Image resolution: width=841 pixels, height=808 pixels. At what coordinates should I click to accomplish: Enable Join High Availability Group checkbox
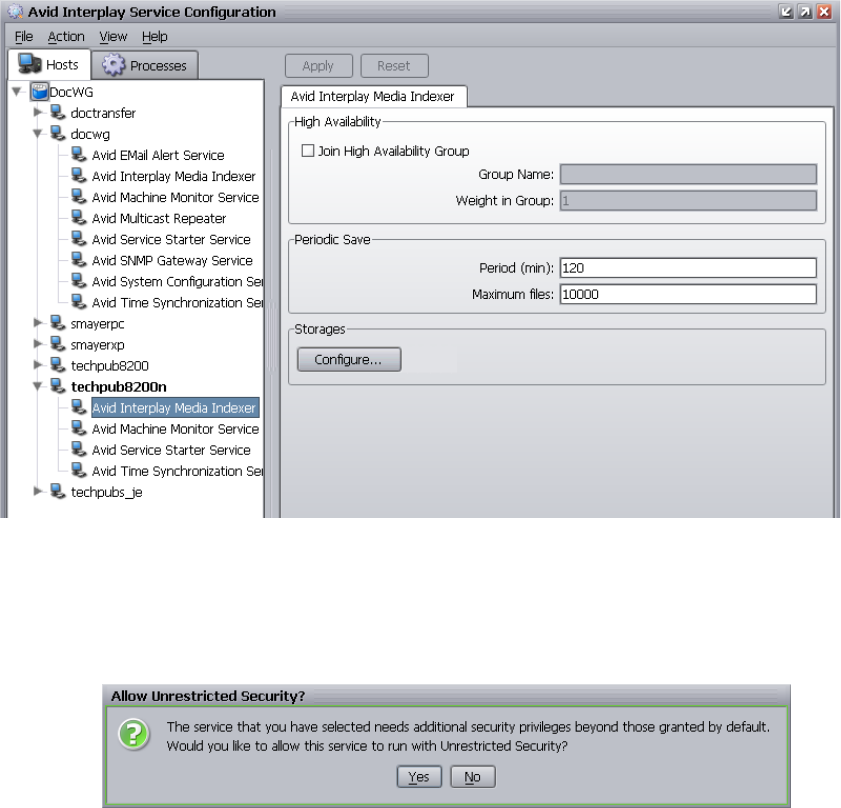pos(308,151)
